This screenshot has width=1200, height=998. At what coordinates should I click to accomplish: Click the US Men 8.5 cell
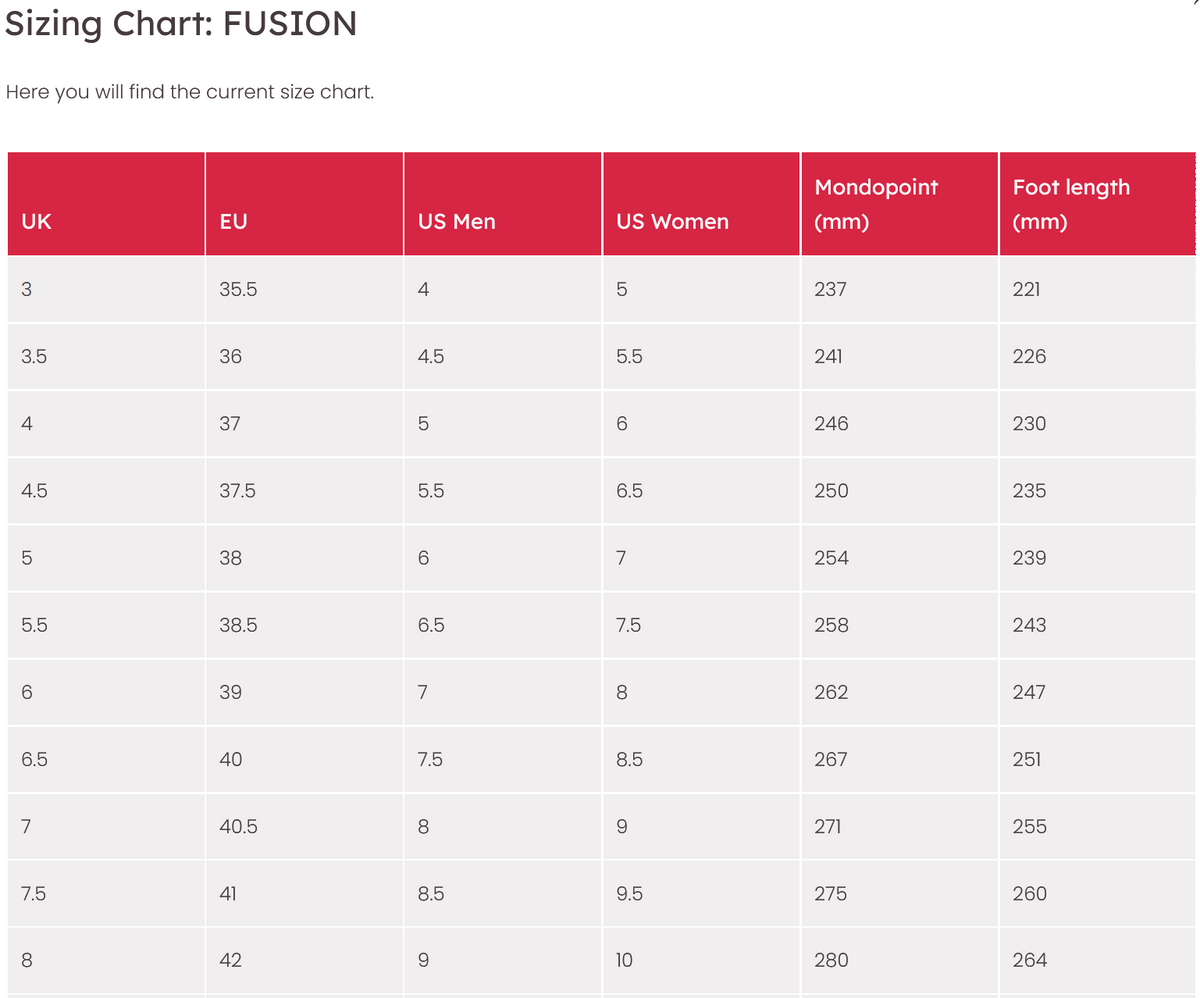(503, 893)
